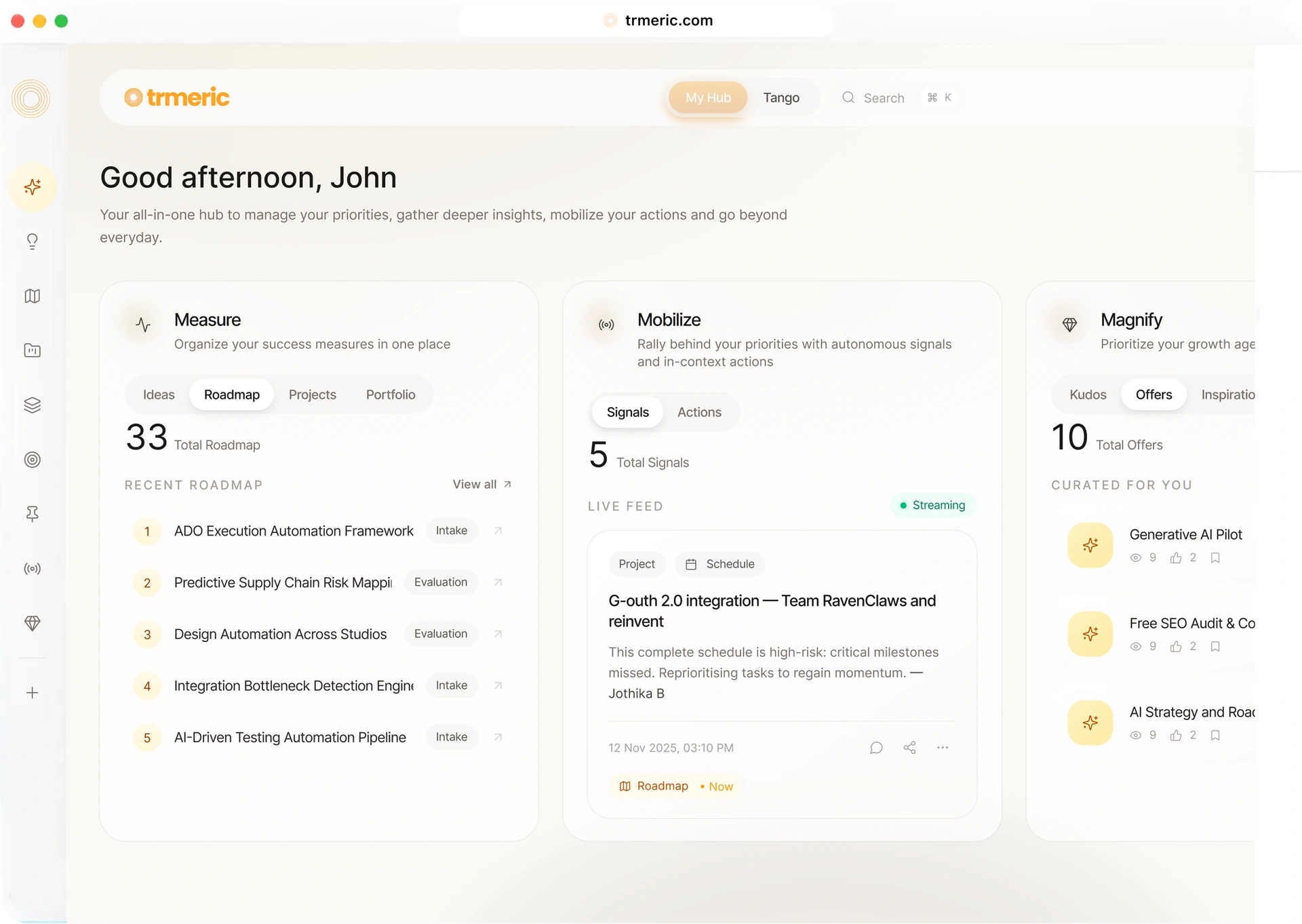Open the folder Projects icon in sidebar

(32, 350)
